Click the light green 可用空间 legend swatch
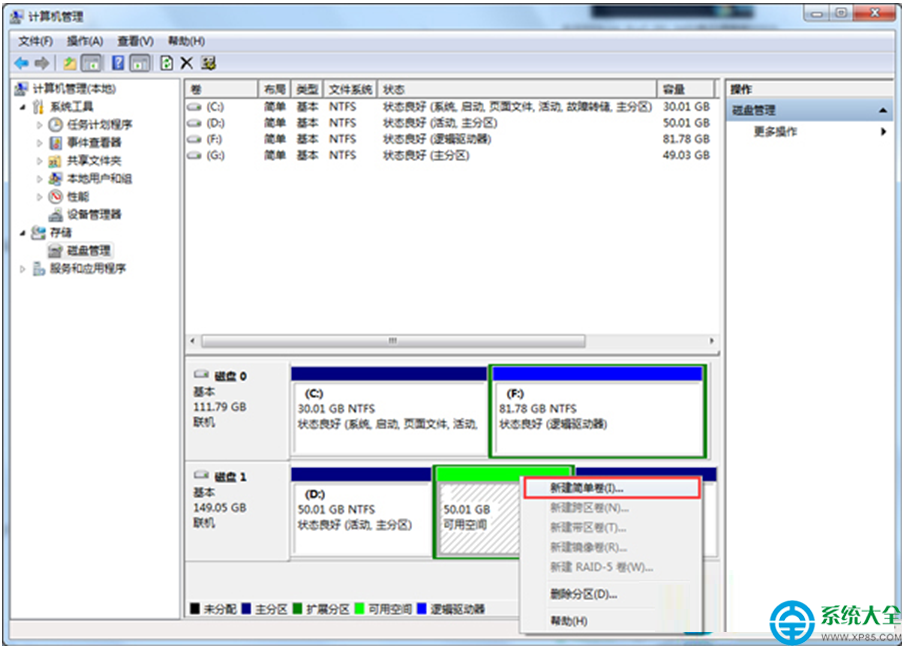Viewport: 904px width, 648px height. pos(360,609)
